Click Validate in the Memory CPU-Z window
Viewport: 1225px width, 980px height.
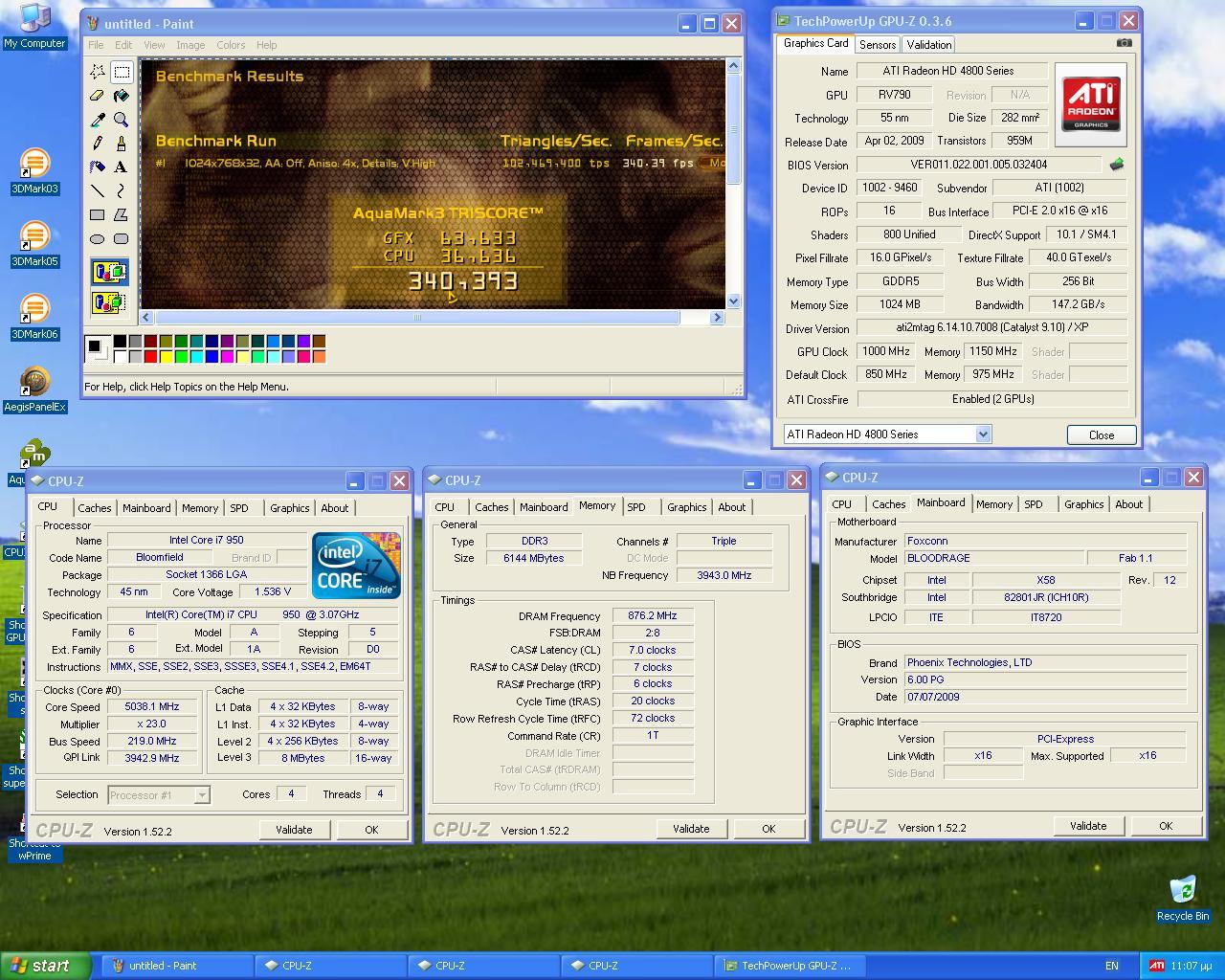click(x=691, y=829)
